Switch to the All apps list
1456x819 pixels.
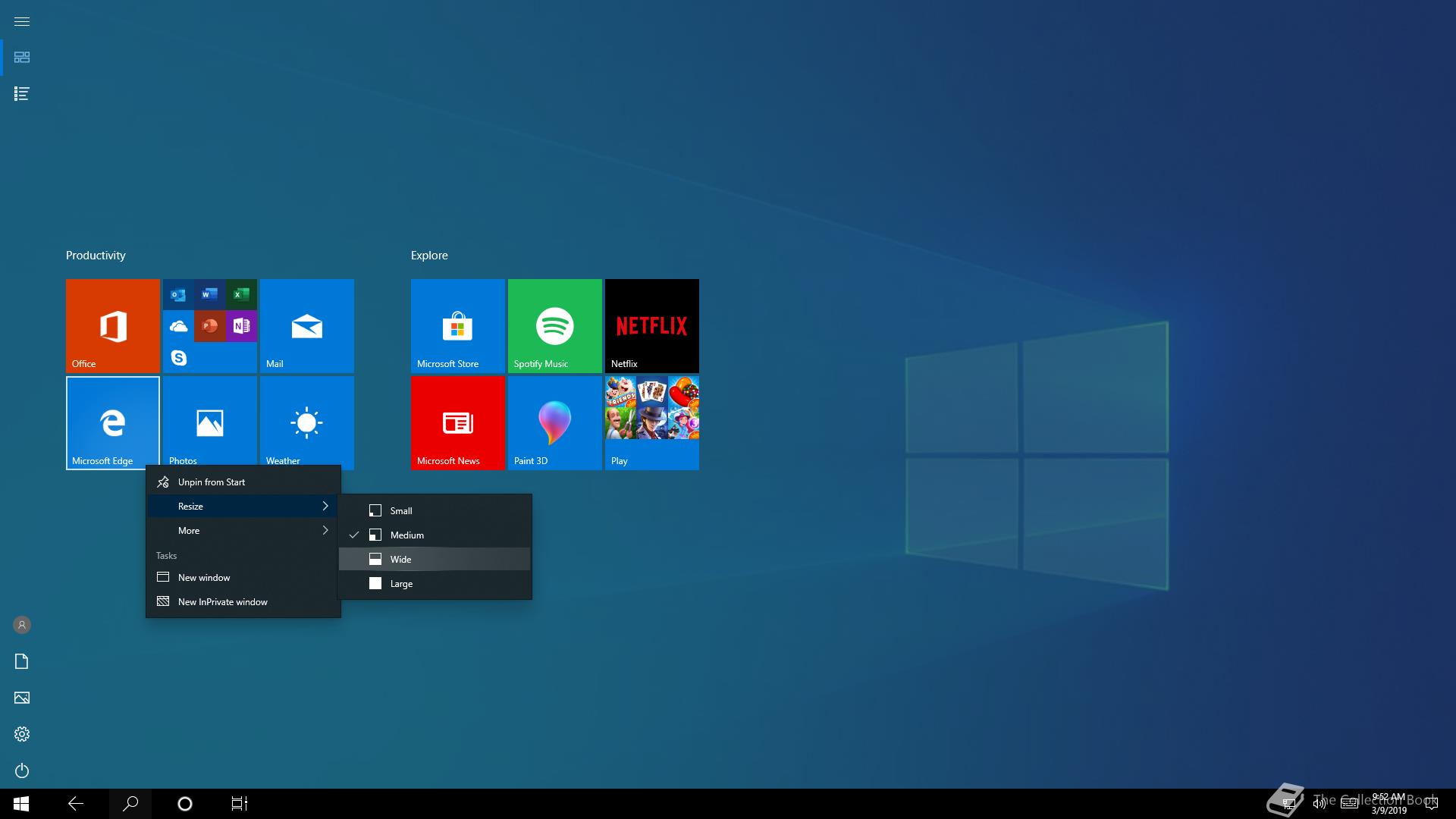(22, 94)
